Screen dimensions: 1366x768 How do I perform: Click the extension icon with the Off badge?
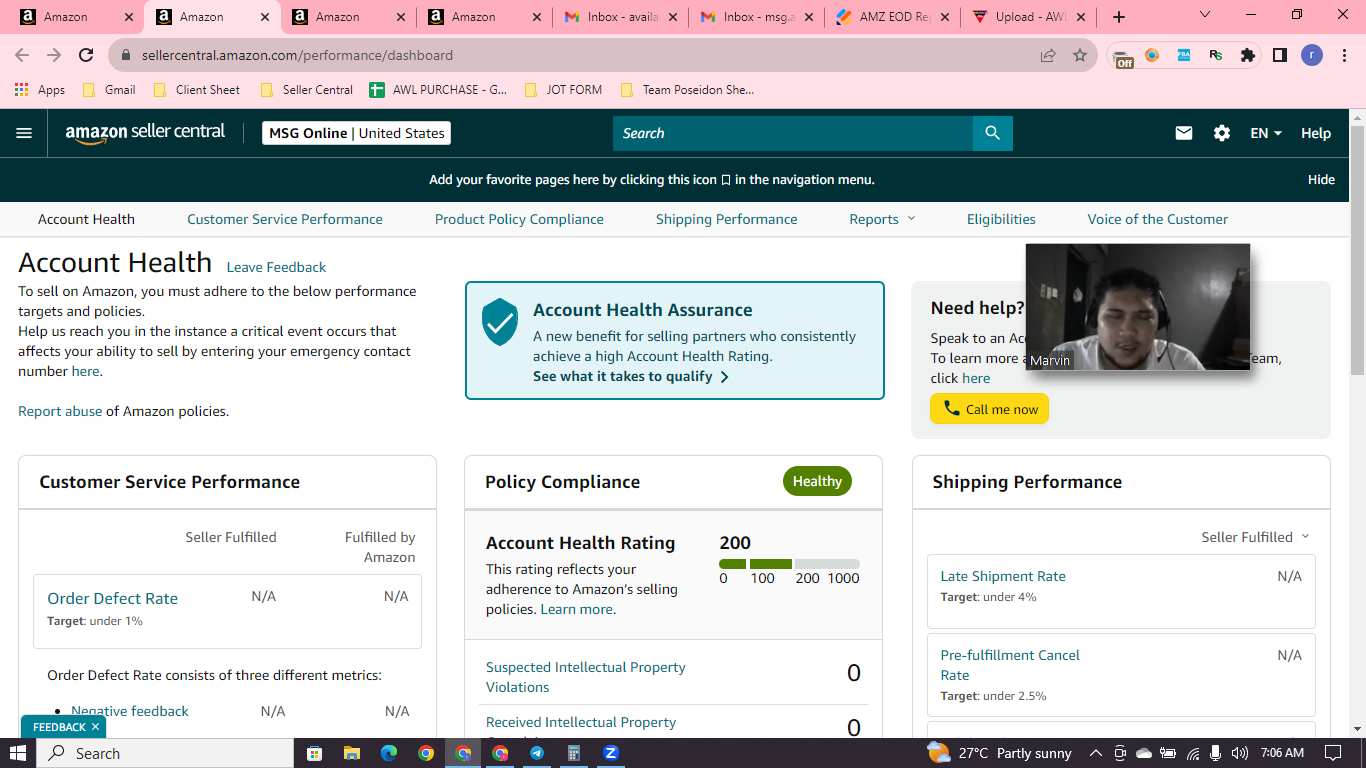pyautogui.click(x=1122, y=57)
